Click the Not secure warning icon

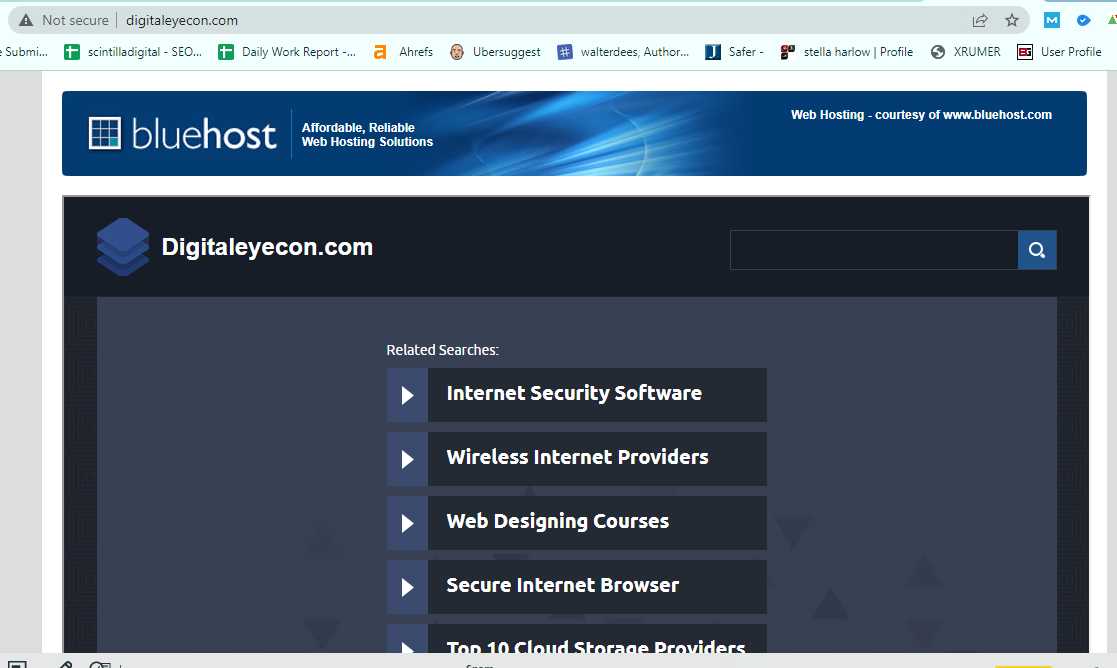pyautogui.click(x=26, y=21)
